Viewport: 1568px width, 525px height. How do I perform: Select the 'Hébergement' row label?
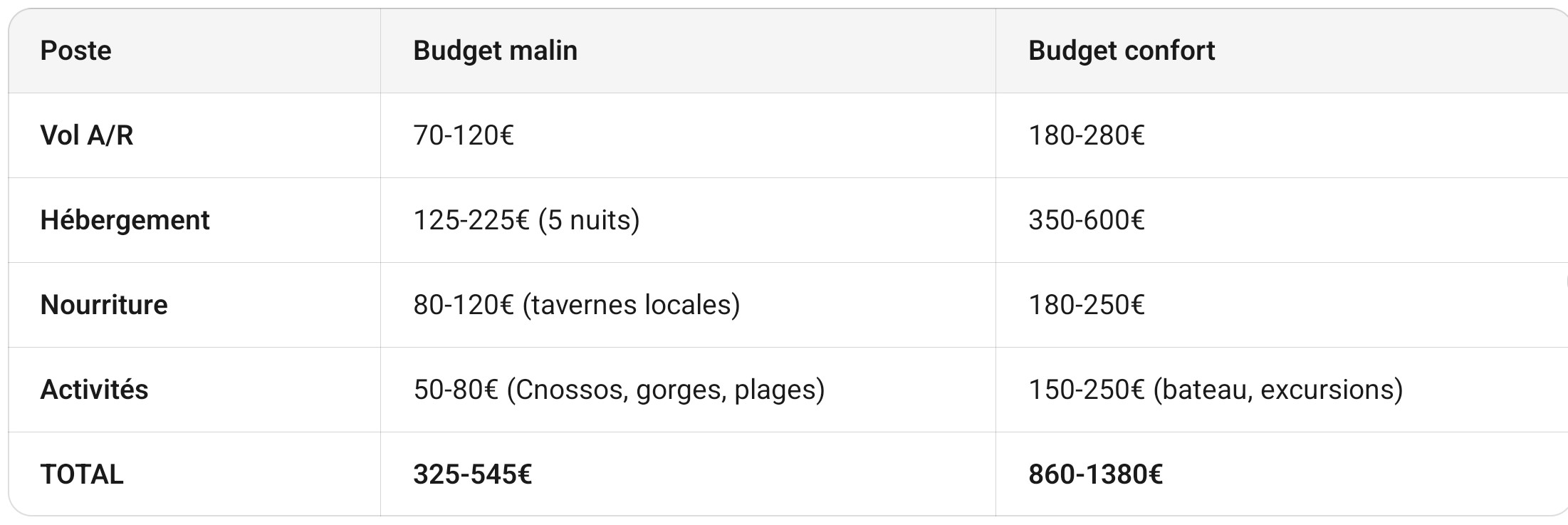(x=125, y=220)
